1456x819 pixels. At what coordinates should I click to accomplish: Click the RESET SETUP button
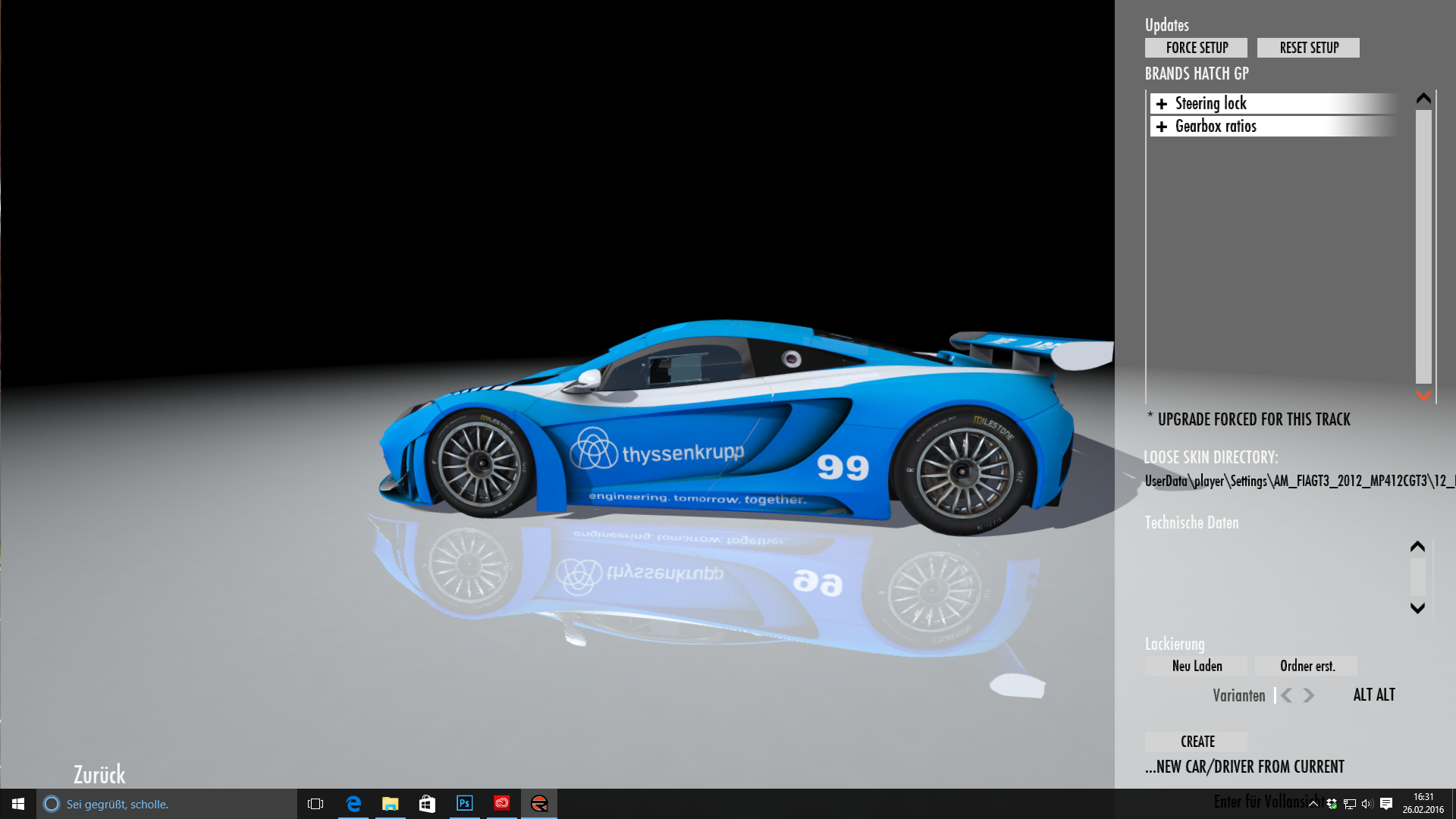pos(1308,48)
